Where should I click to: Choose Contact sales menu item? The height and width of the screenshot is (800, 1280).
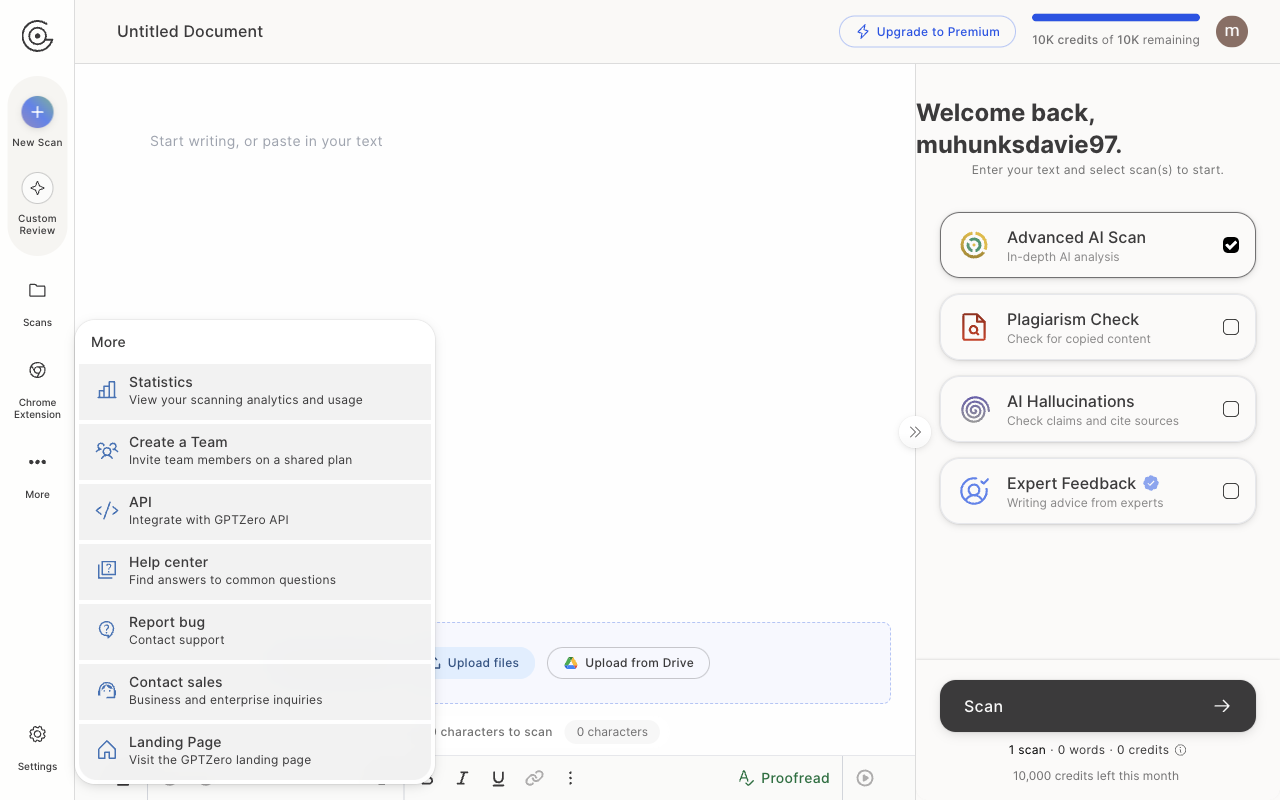click(255, 691)
